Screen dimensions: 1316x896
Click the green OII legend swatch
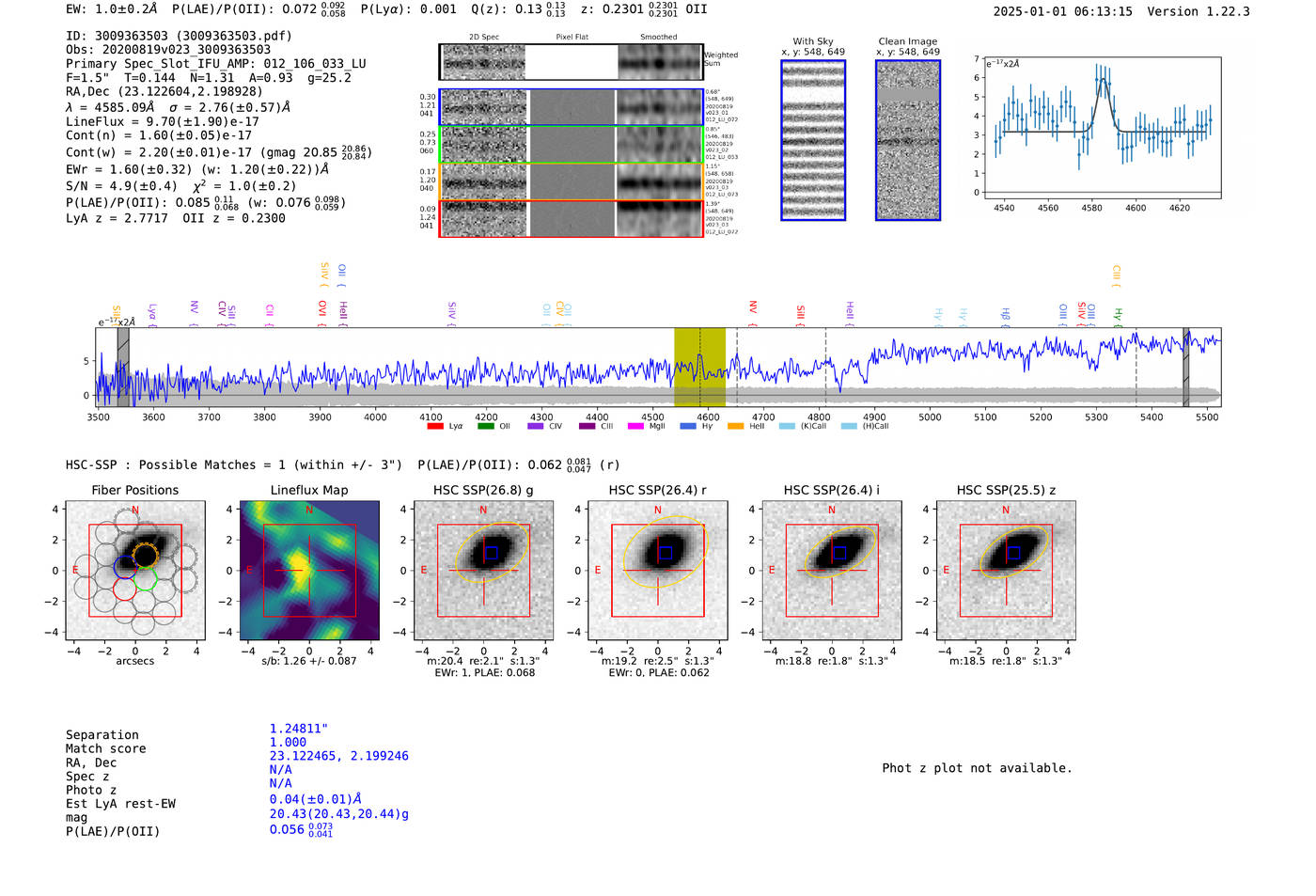485,426
